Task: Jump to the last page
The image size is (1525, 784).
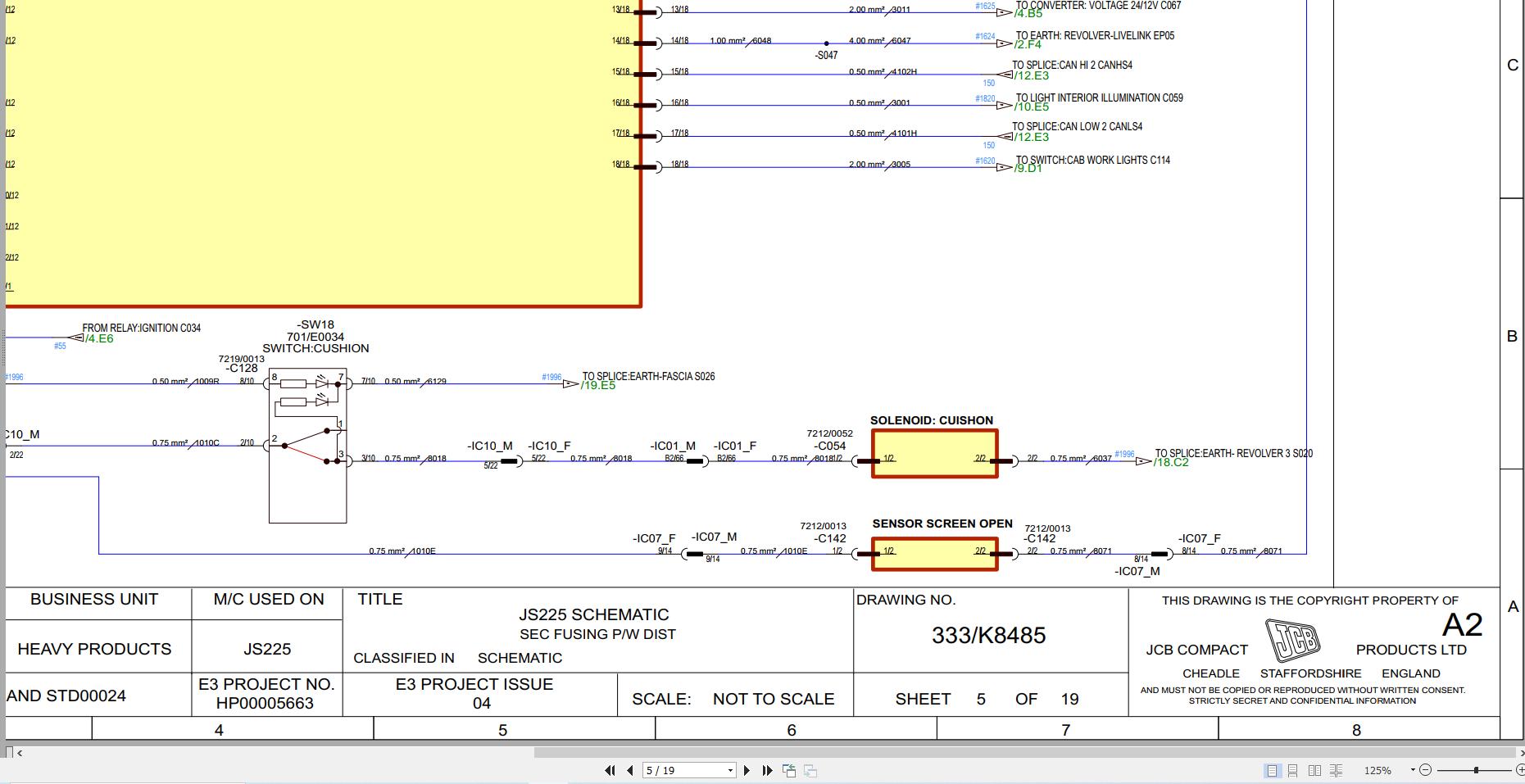Action: click(x=768, y=771)
